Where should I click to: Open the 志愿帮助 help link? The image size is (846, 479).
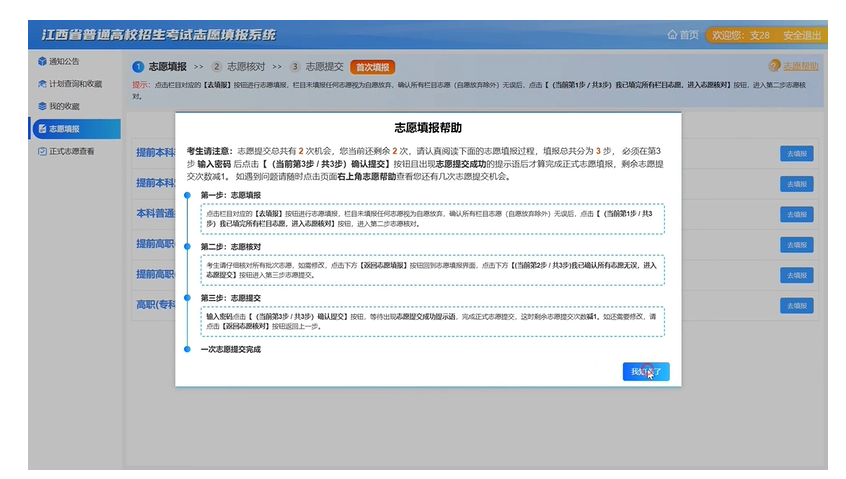pos(799,66)
